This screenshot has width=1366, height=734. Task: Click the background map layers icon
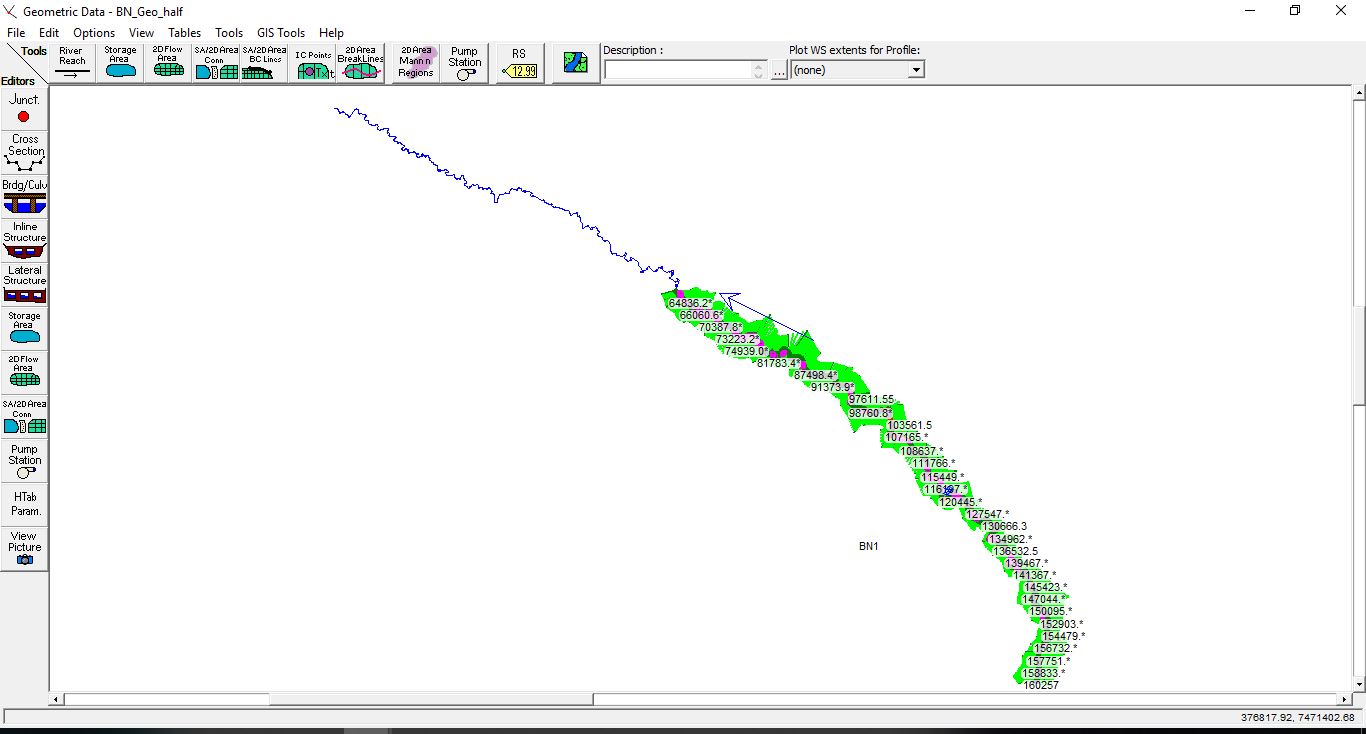pyautogui.click(x=576, y=62)
